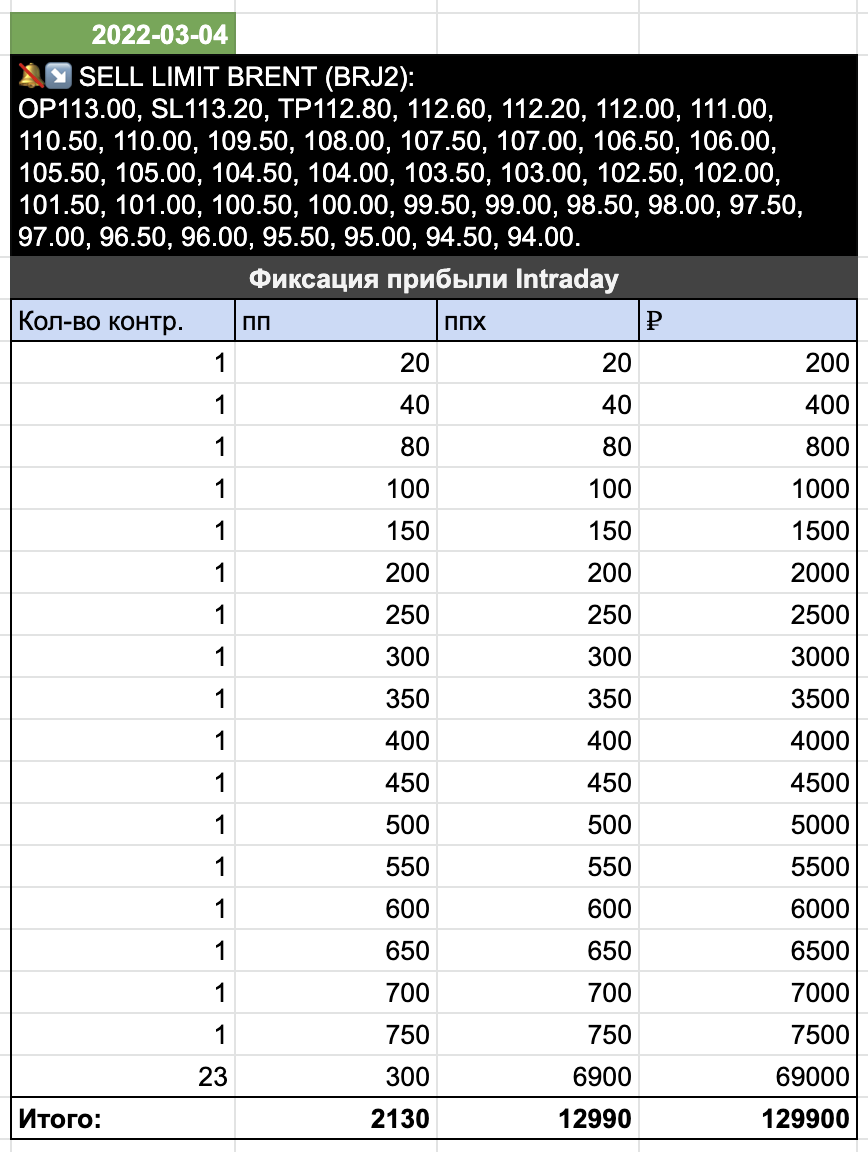The image size is (868, 1152).
Task: Select the ₽ cell with value 5500
Action: pyautogui.click(x=748, y=866)
